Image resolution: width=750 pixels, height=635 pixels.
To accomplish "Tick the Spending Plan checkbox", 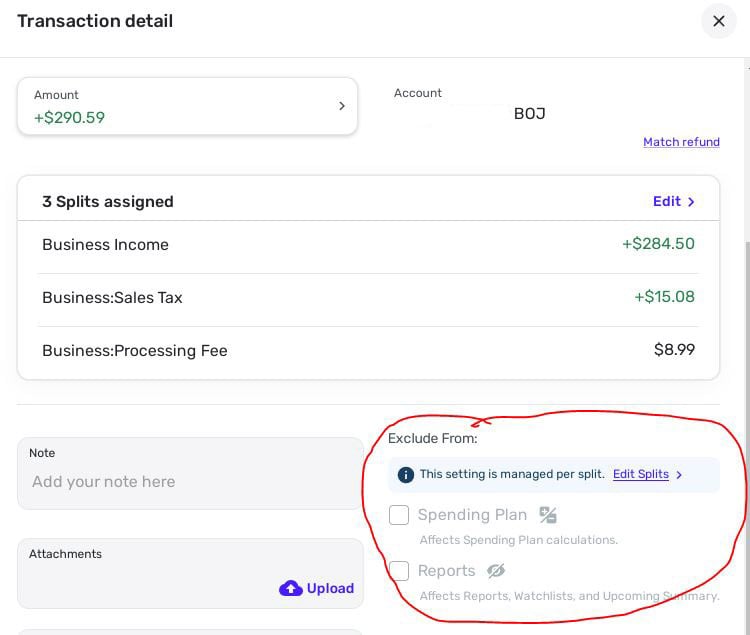I will (399, 515).
